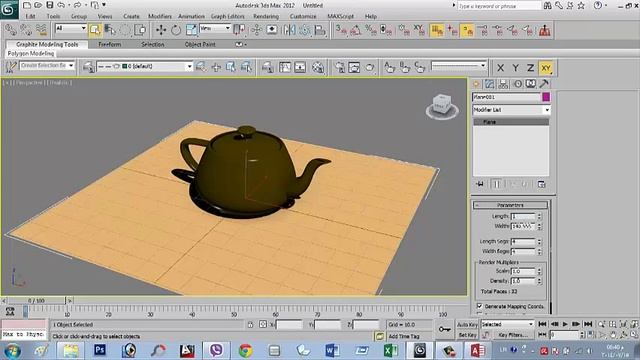Viewport: 640px width, 360px height.
Task: Activate the Select Object tool
Action: pyautogui.click(x=95, y=30)
